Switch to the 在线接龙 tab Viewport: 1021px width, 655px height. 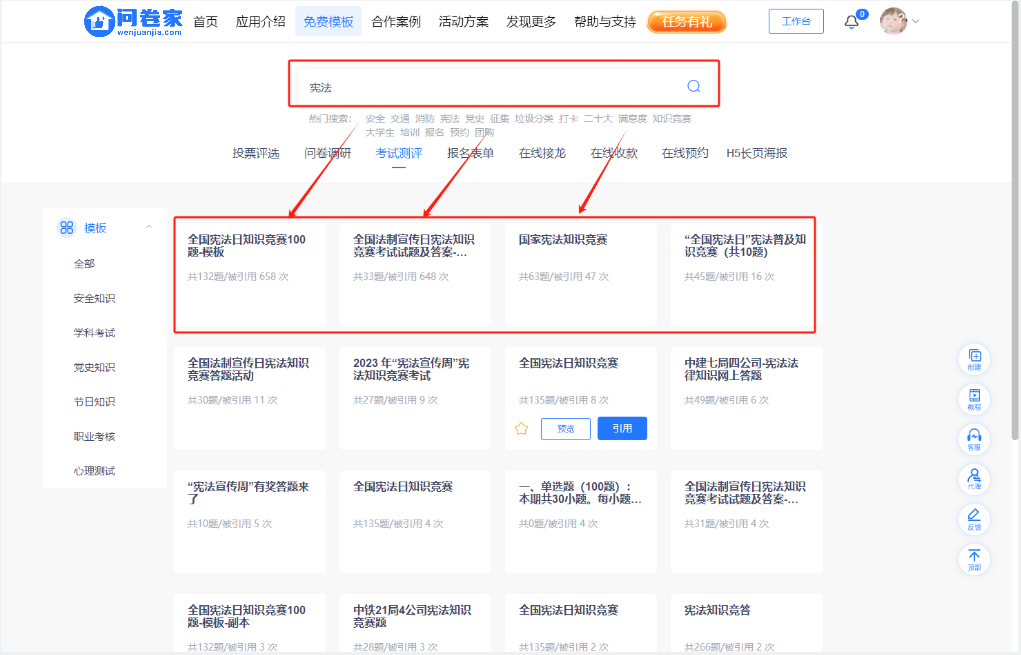pos(542,153)
